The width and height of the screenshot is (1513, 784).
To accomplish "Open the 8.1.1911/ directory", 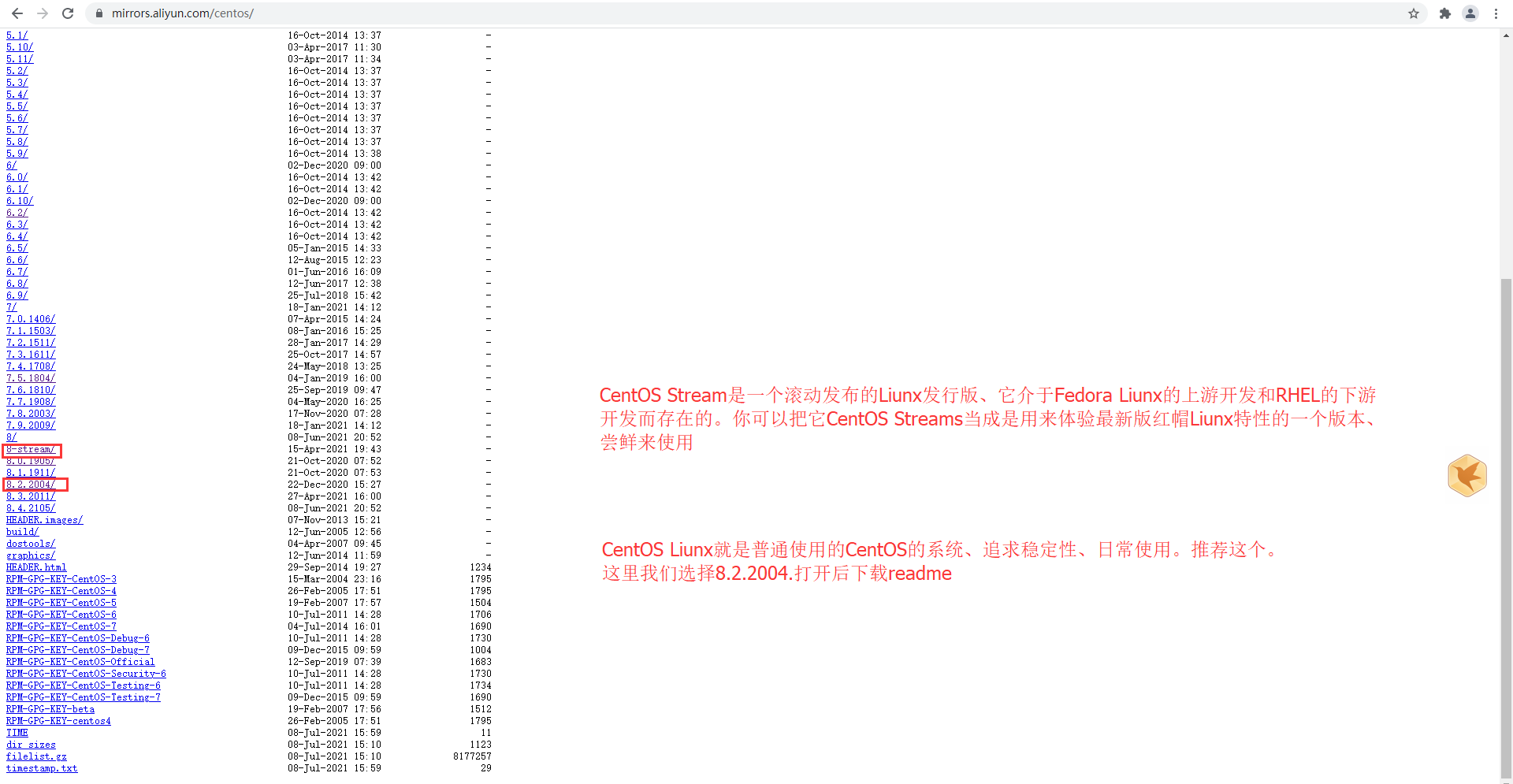I will tap(31, 473).
